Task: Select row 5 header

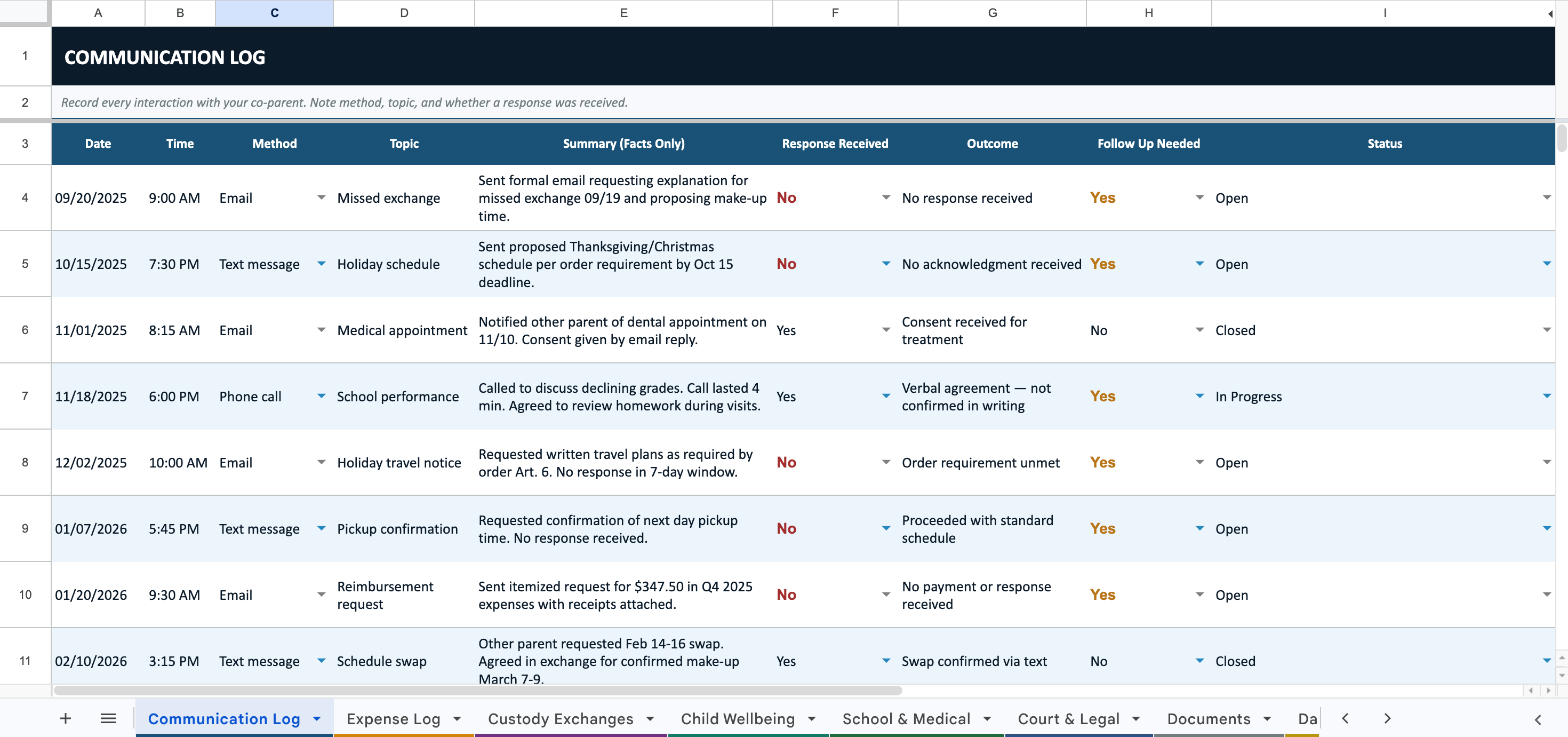Action: 25,264
